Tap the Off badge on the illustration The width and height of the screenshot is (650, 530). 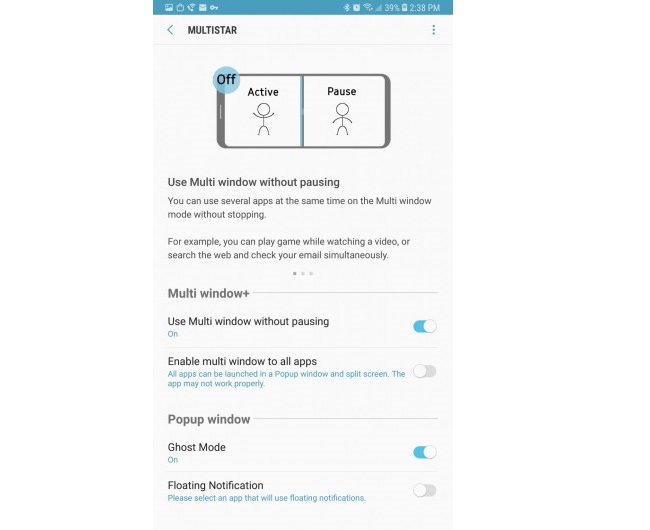tap(227, 79)
